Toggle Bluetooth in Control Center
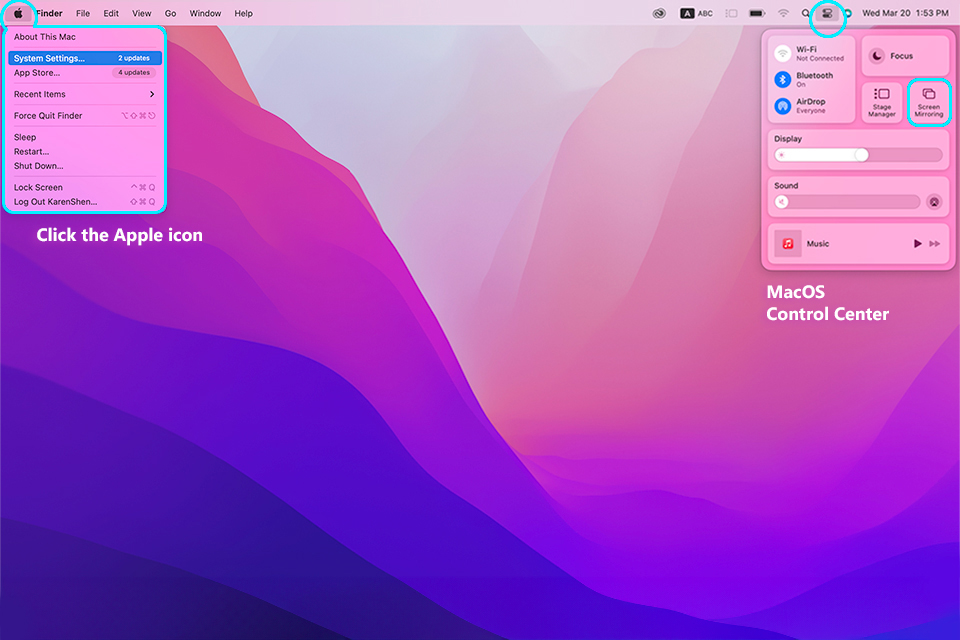The image size is (960, 640). [783, 79]
